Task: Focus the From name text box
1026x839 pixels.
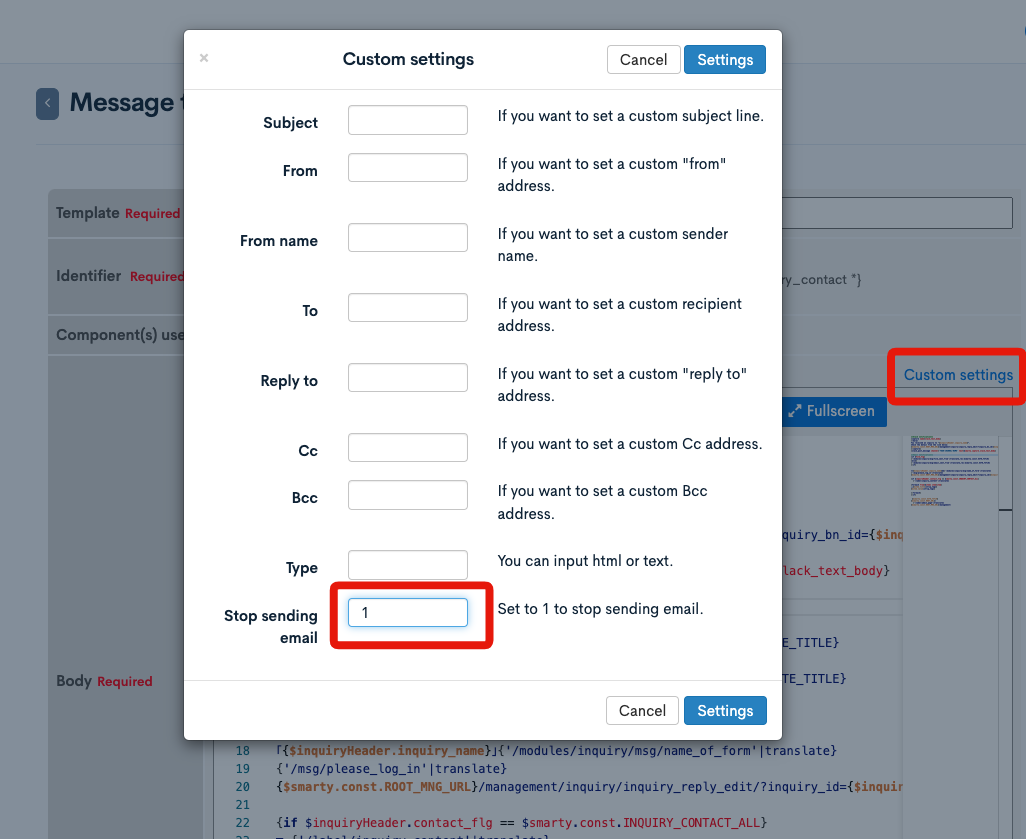Action: tap(407, 237)
